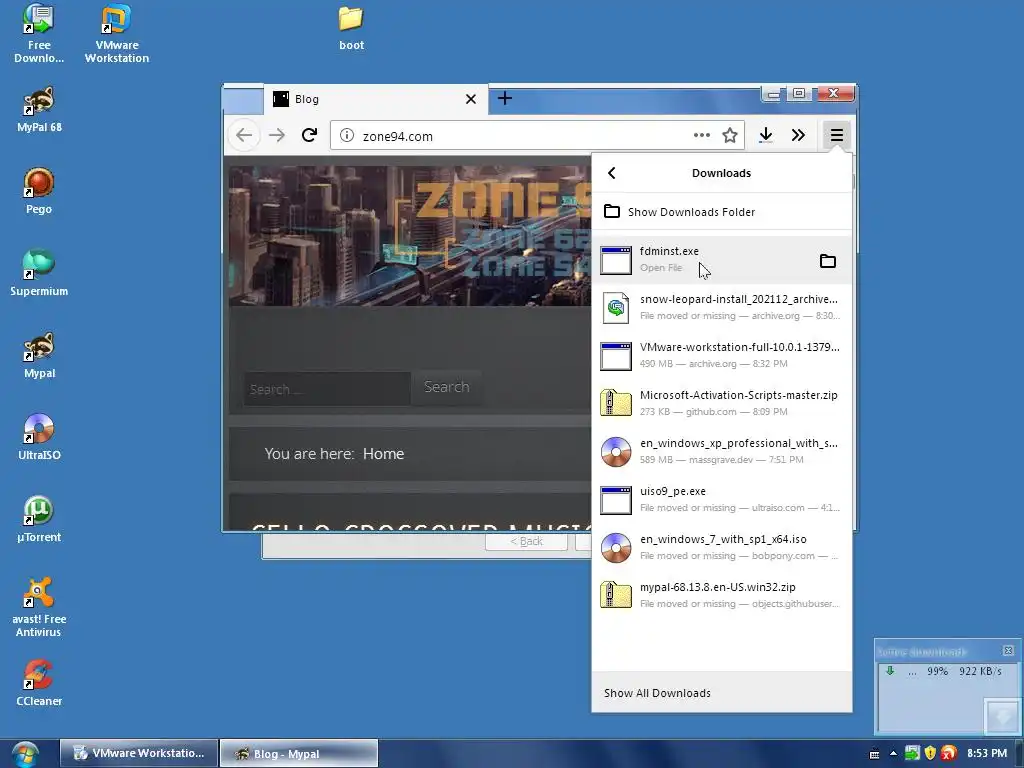Click Show All Downloads
This screenshot has width=1024, height=768.
pos(722,693)
